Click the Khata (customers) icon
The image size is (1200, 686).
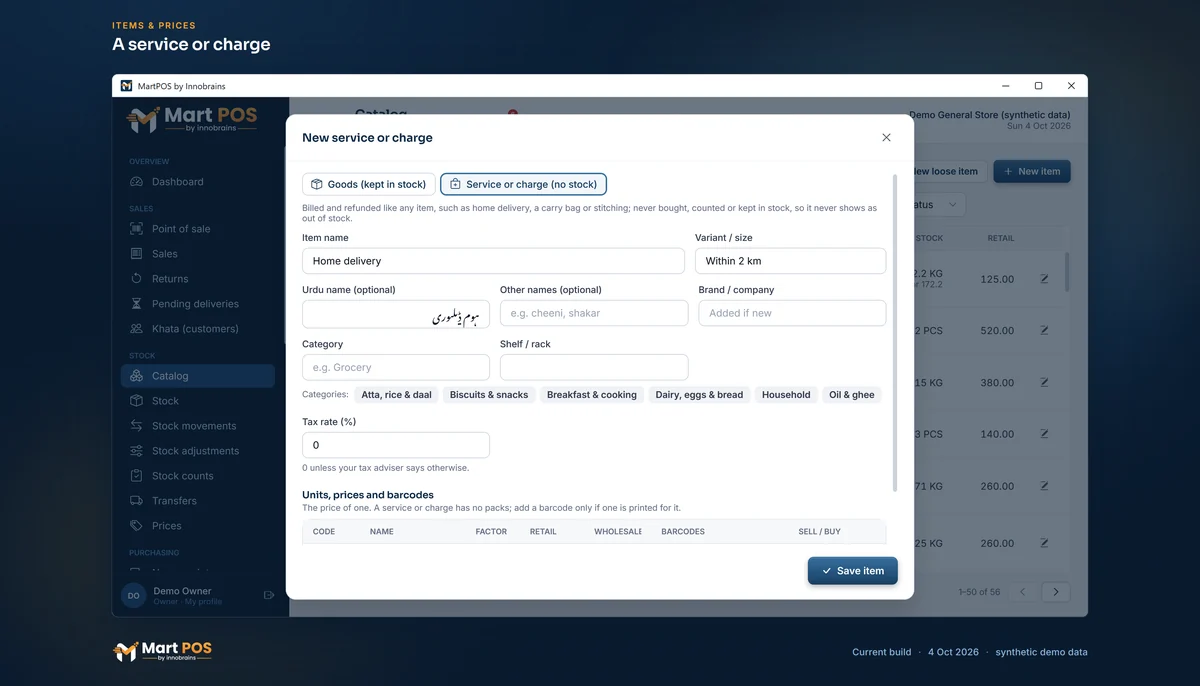coord(136,329)
